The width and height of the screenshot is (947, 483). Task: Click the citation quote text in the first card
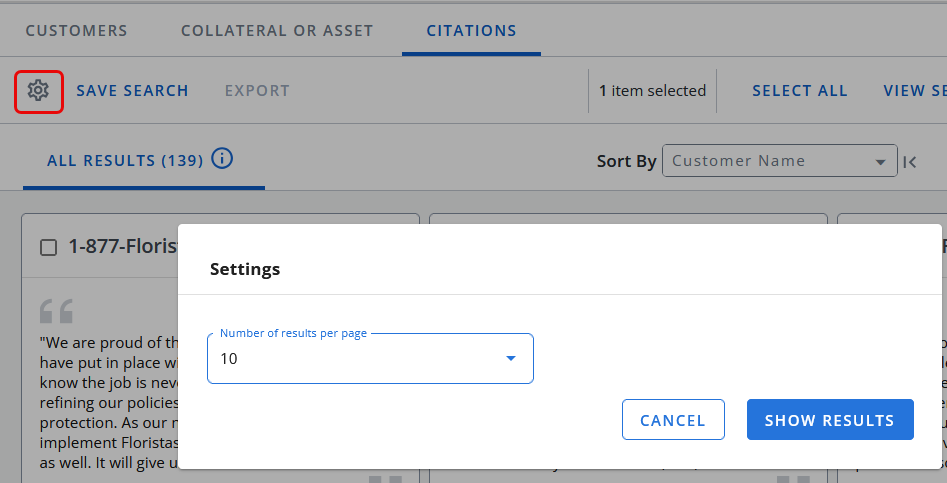point(109,403)
